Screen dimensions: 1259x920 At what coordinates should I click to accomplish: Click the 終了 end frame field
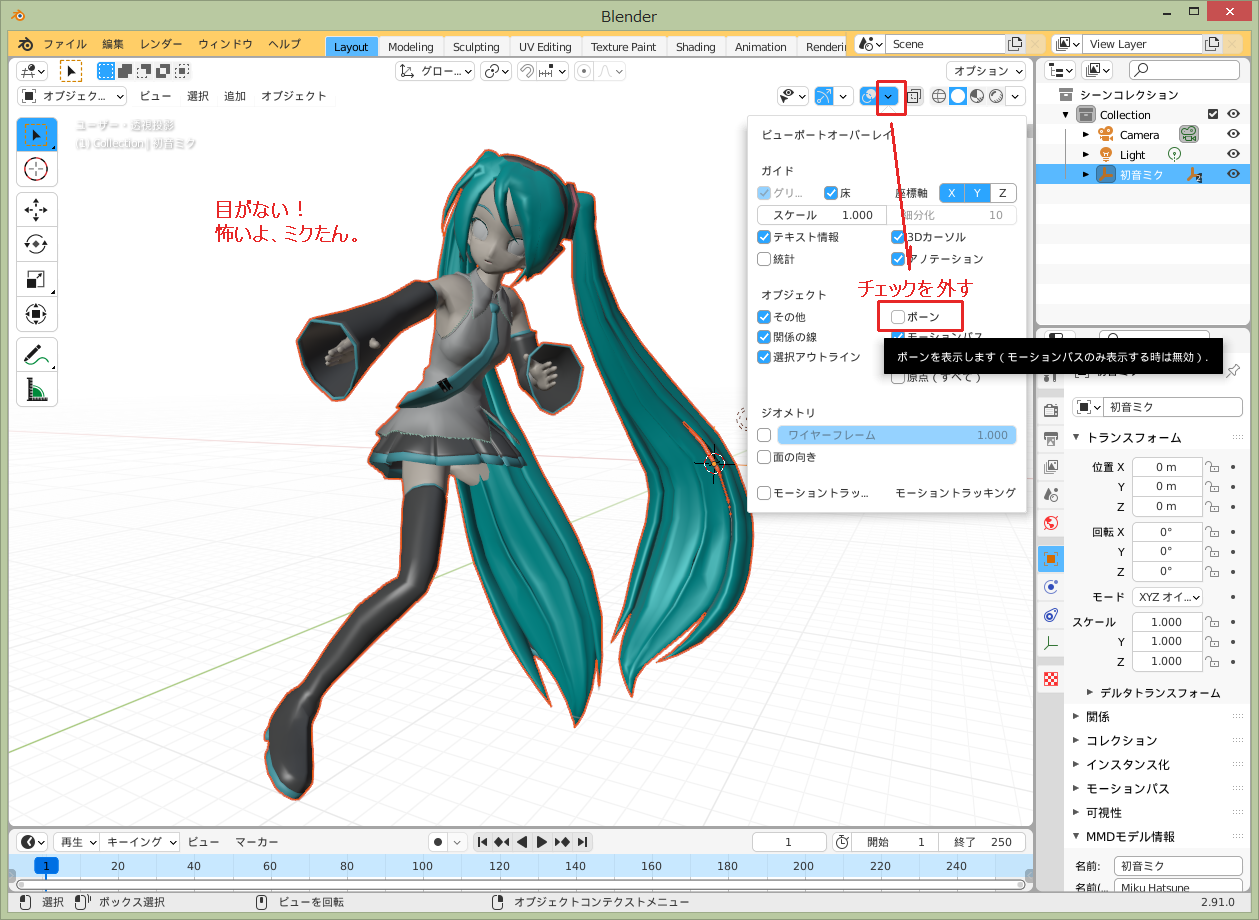coord(982,842)
